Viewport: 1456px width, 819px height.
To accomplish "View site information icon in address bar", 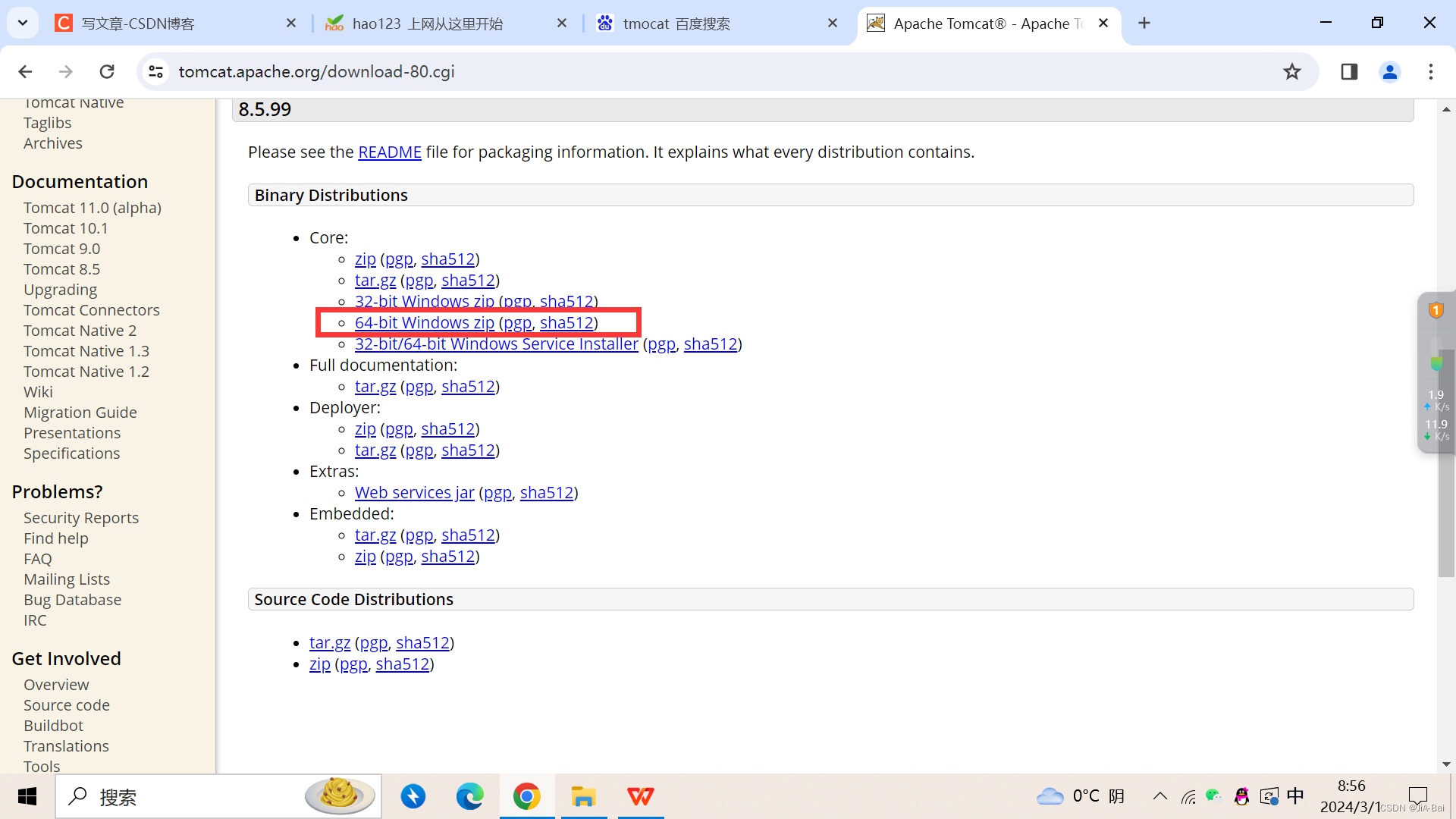I will [x=155, y=71].
